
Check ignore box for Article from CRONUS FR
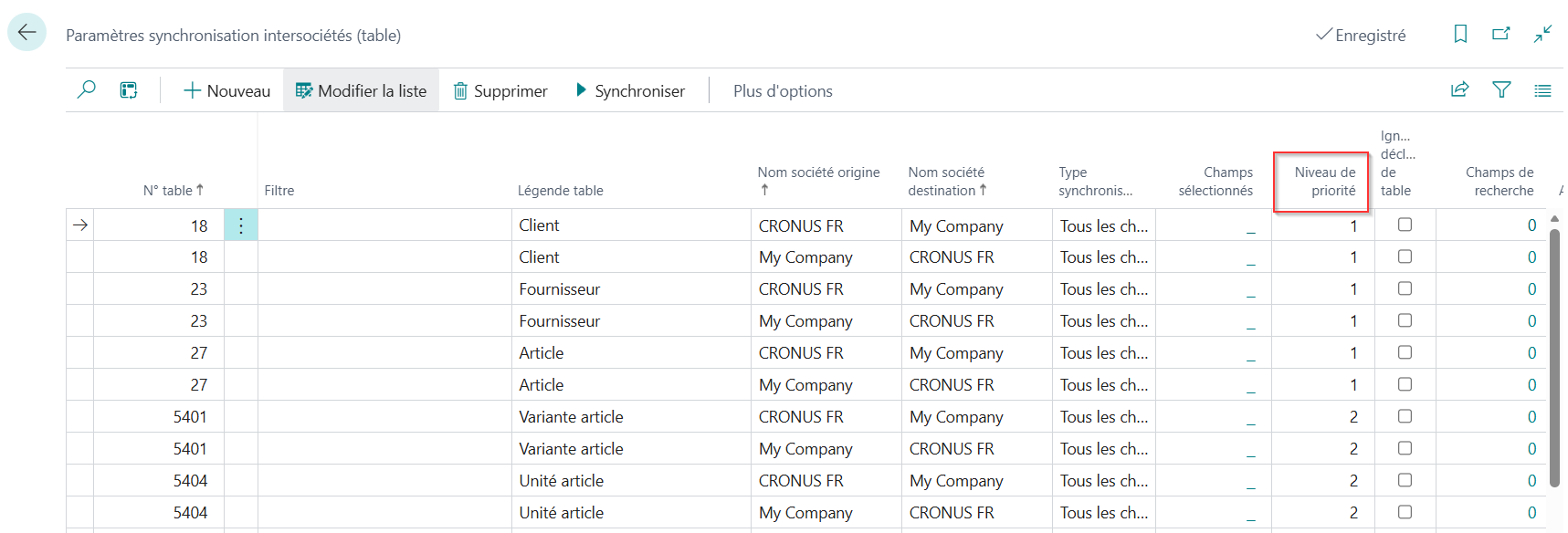(x=1405, y=352)
